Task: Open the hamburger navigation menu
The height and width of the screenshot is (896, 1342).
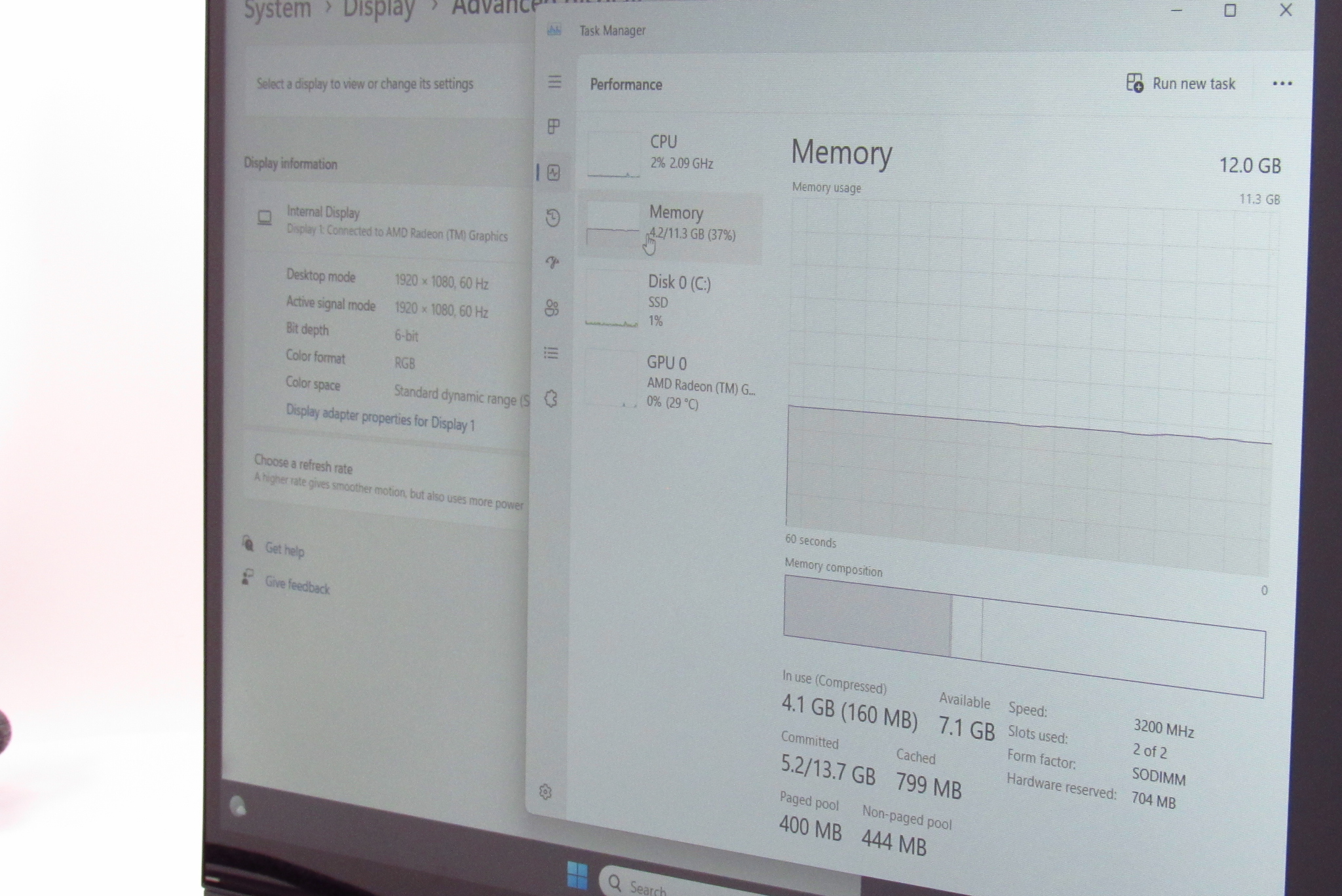Action: [x=554, y=82]
